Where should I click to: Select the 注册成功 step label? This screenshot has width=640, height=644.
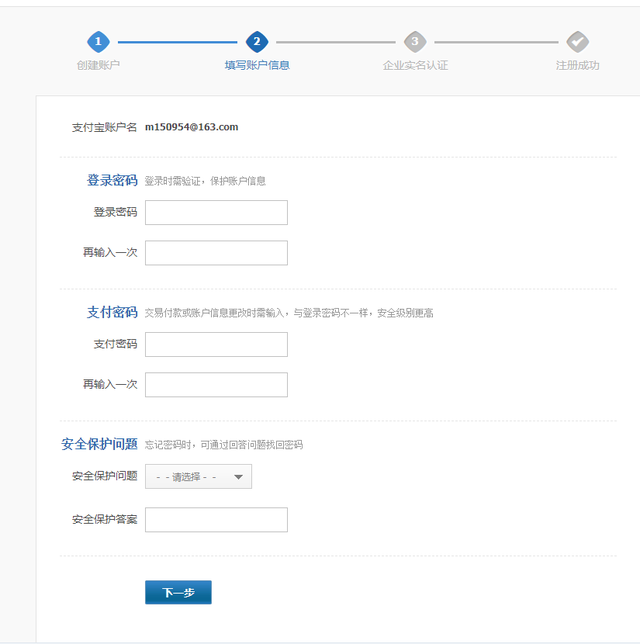[x=577, y=65]
